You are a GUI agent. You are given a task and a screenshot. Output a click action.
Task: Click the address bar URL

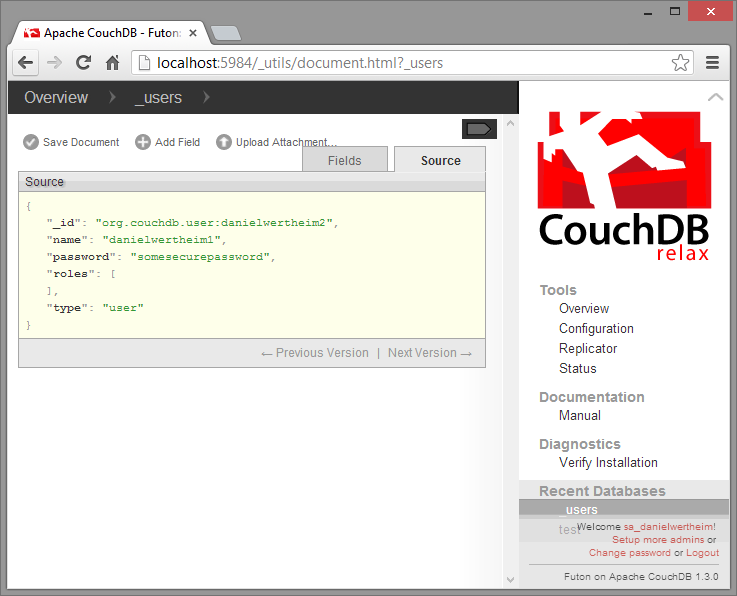coord(300,63)
